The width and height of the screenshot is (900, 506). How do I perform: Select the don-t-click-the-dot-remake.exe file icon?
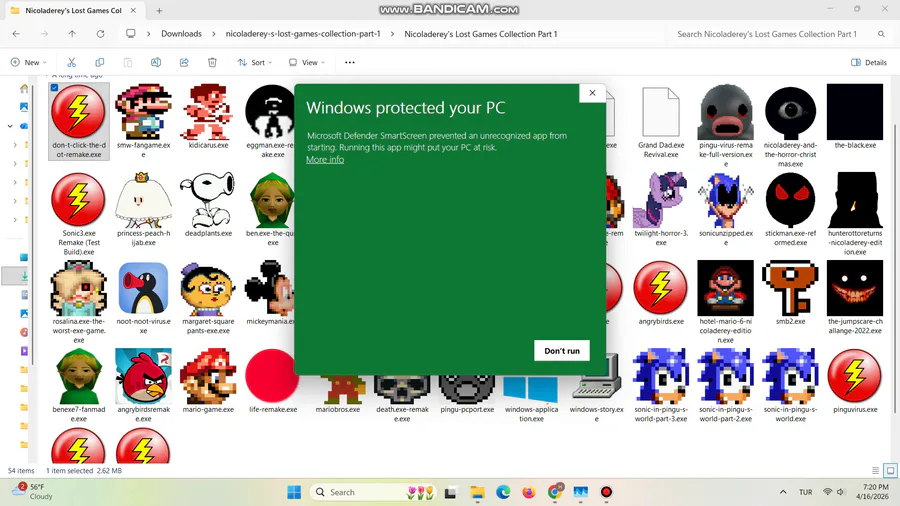pos(79,111)
